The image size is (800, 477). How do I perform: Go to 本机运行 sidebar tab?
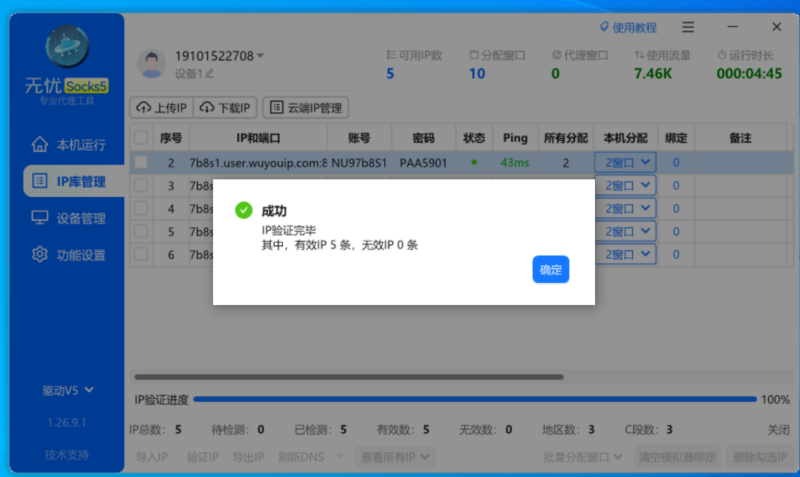point(68,145)
